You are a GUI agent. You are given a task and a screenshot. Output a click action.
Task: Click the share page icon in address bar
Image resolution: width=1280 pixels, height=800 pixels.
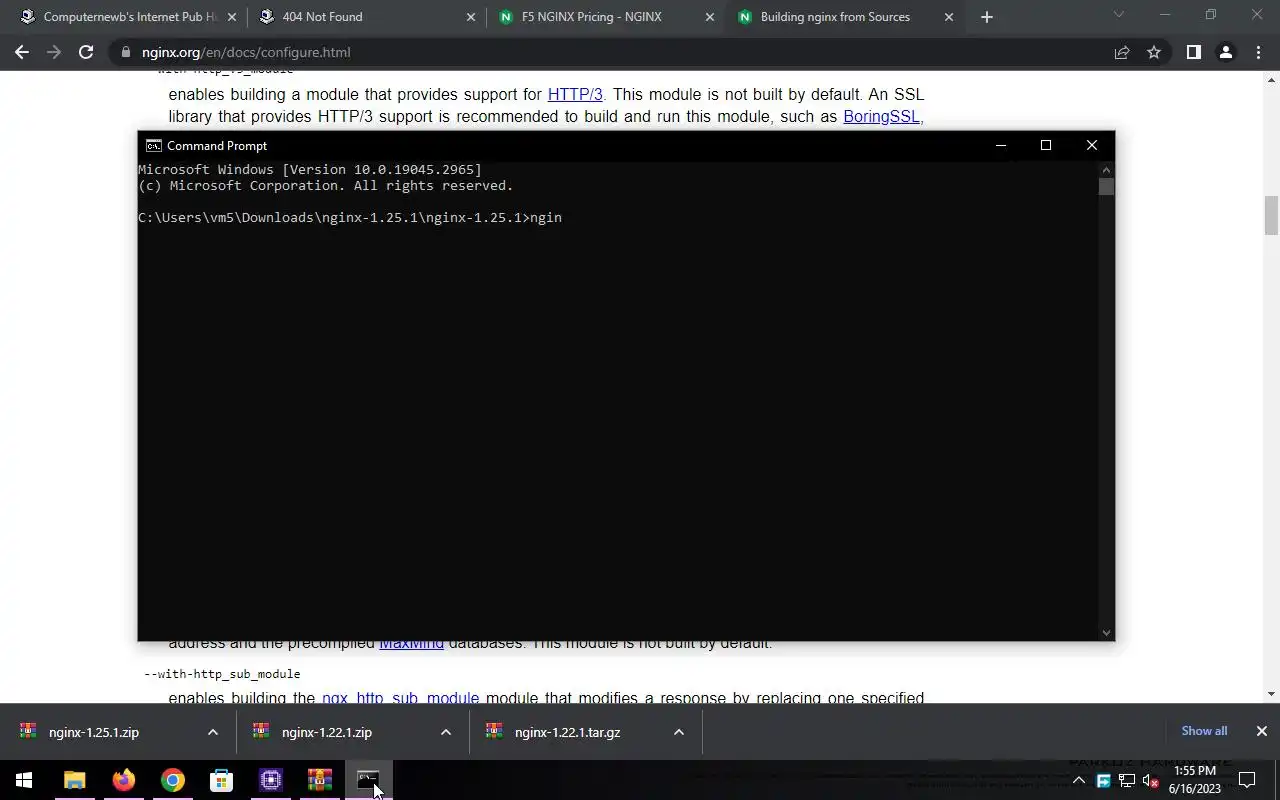pos(1122,52)
